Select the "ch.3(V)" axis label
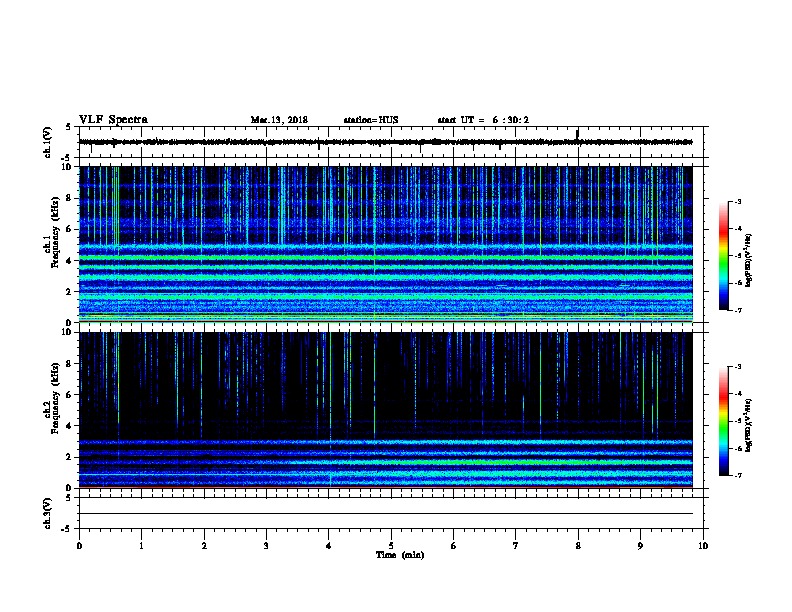 click(x=47, y=514)
